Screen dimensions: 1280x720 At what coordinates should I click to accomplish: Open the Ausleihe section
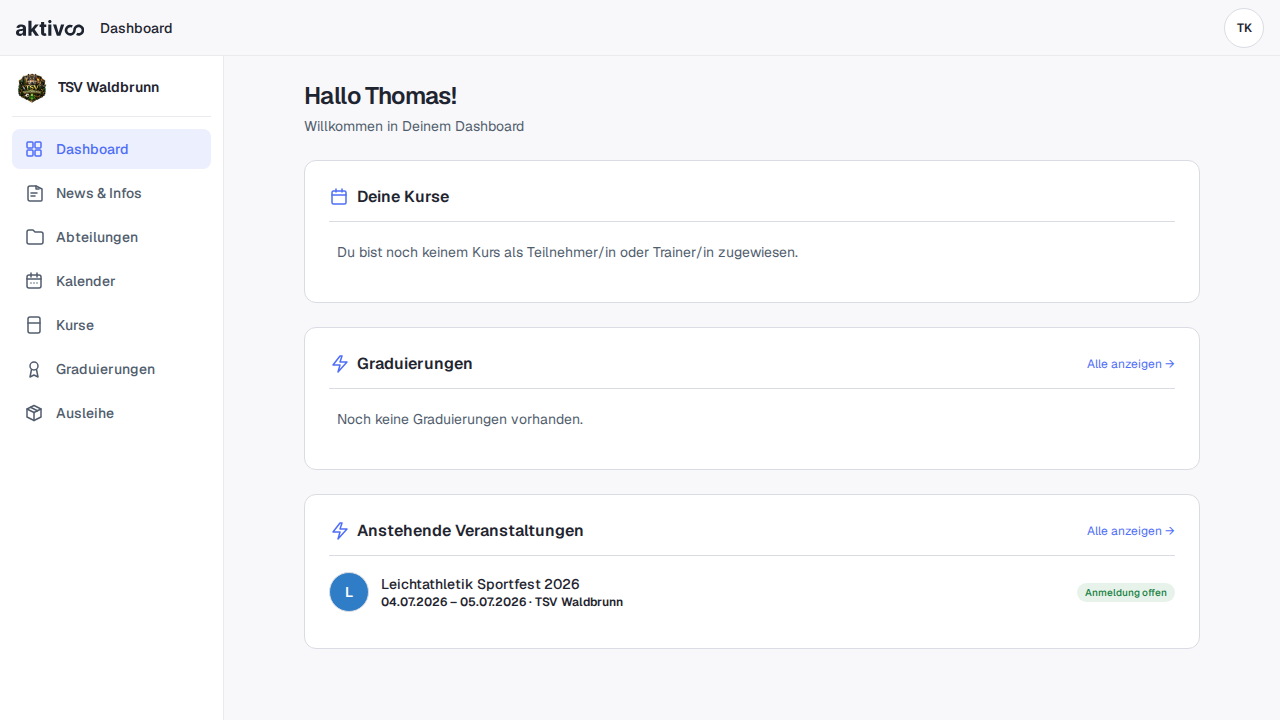click(x=111, y=413)
